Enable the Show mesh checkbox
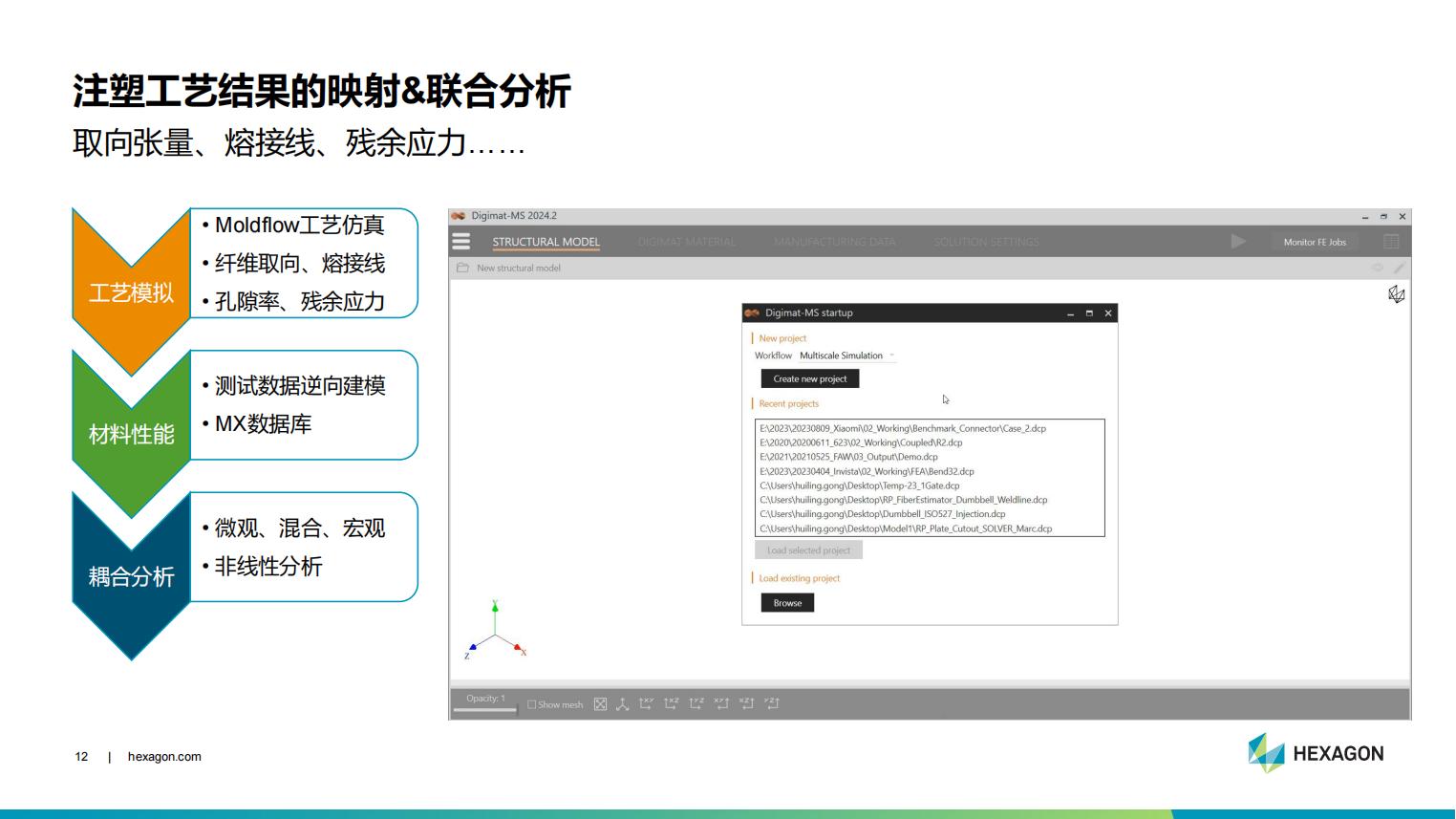The height and width of the screenshot is (819, 1456). click(x=532, y=705)
